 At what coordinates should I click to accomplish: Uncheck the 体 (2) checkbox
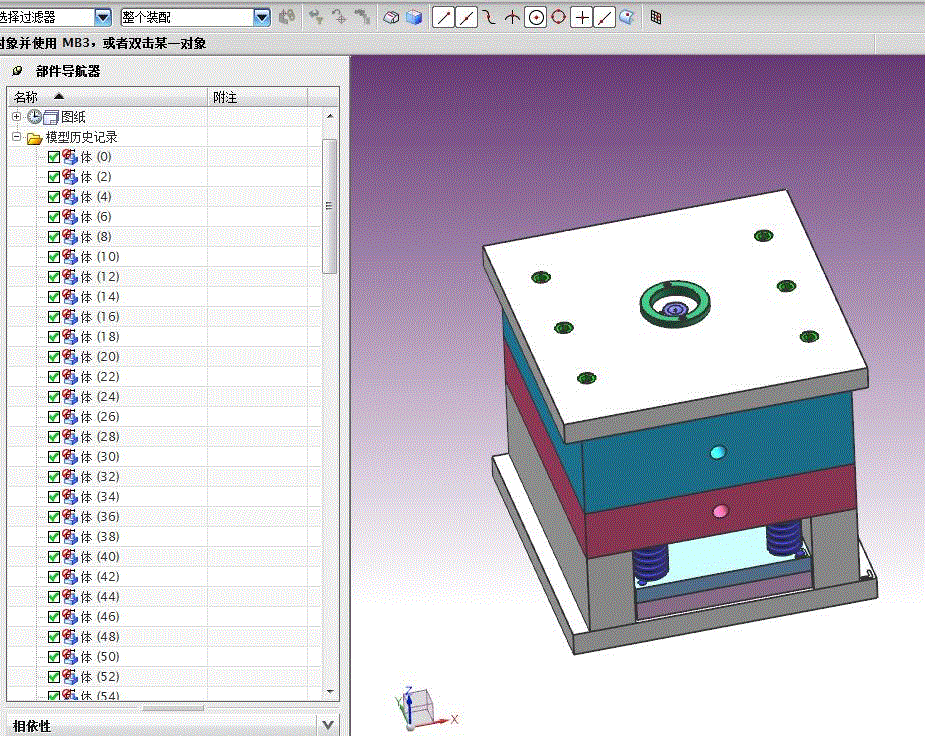pos(54,177)
